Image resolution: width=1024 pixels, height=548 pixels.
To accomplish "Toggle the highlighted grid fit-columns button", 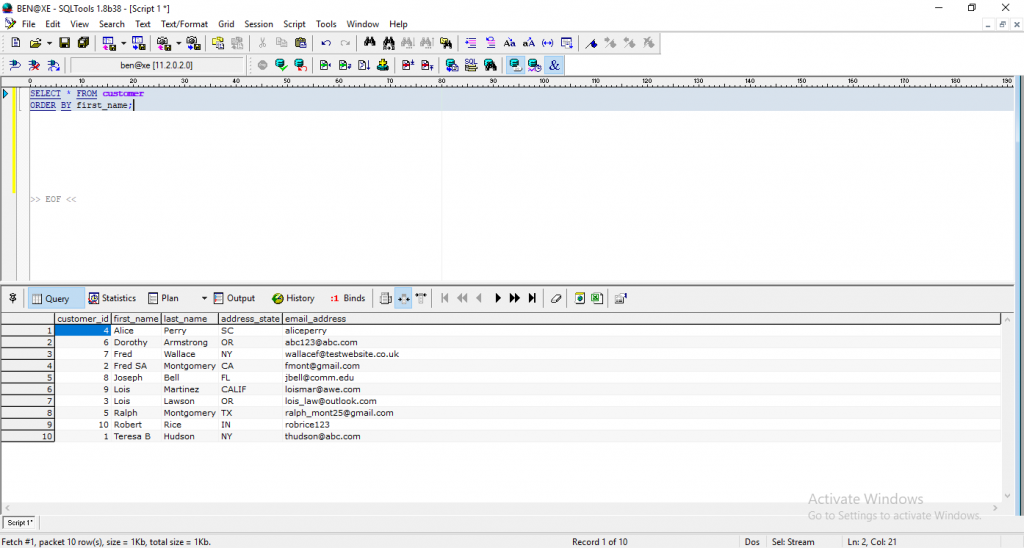I will (x=403, y=298).
